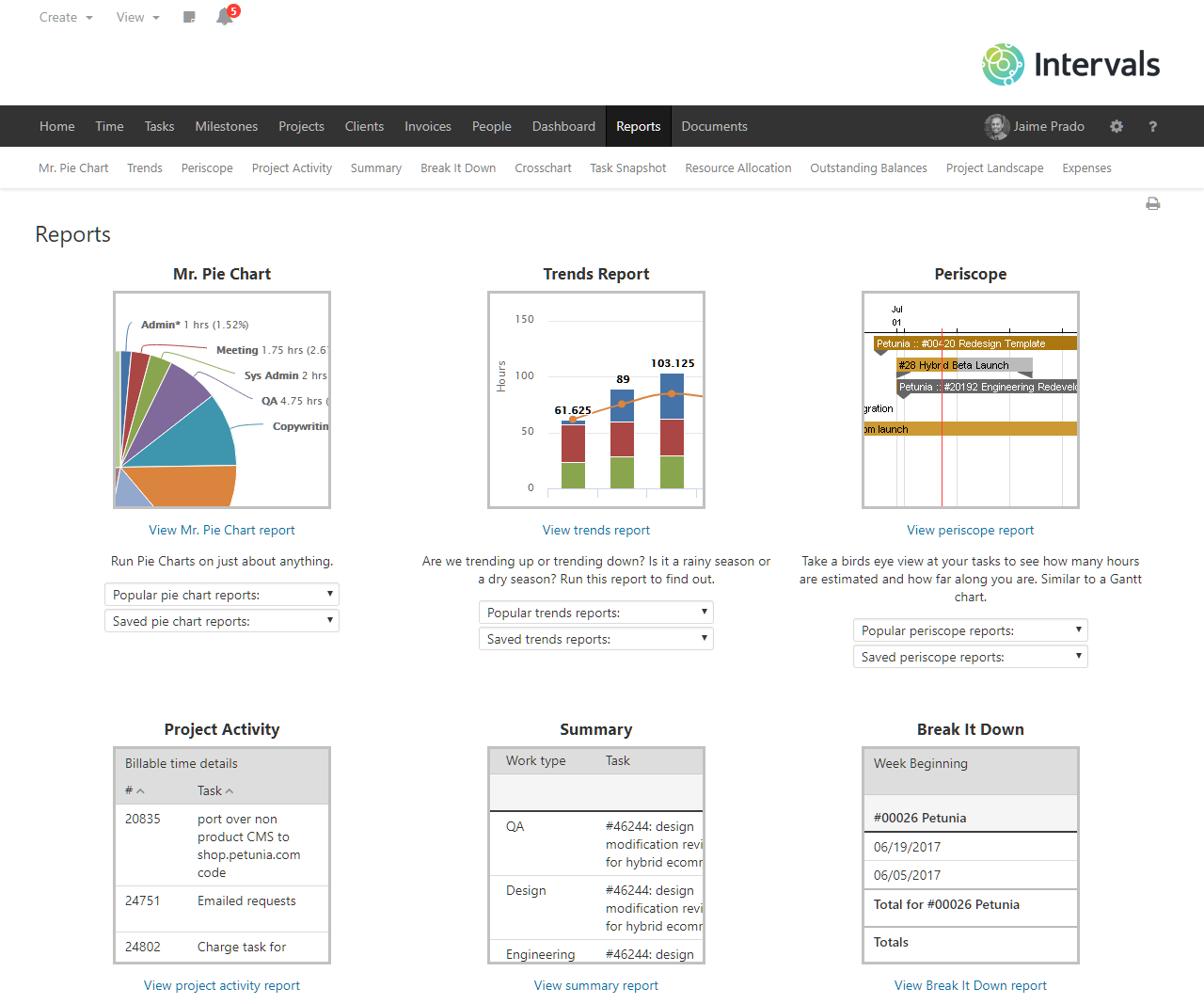Open the settings gear icon

click(1117, 126)
